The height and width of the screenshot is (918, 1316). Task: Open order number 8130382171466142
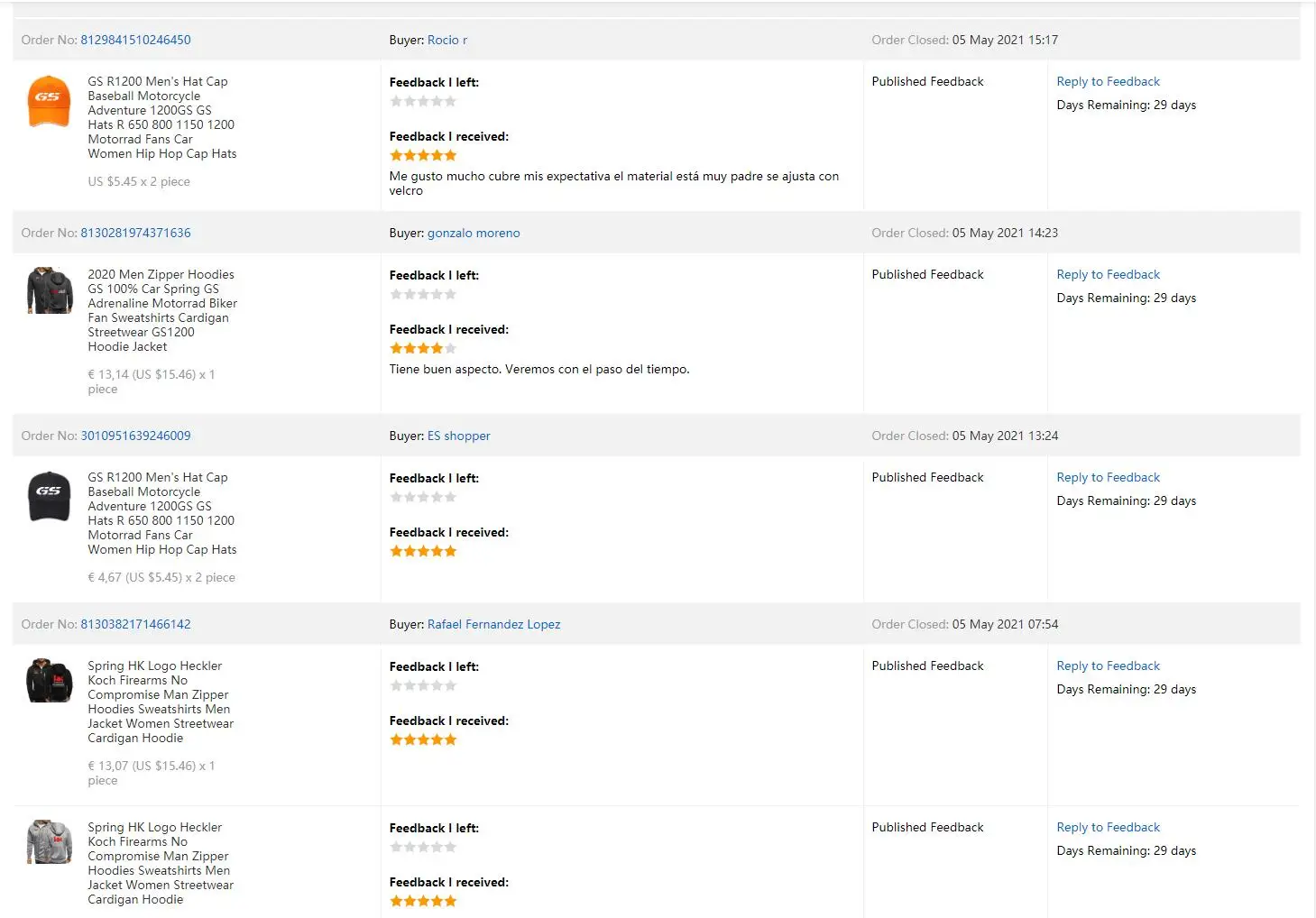click(135, 624)
